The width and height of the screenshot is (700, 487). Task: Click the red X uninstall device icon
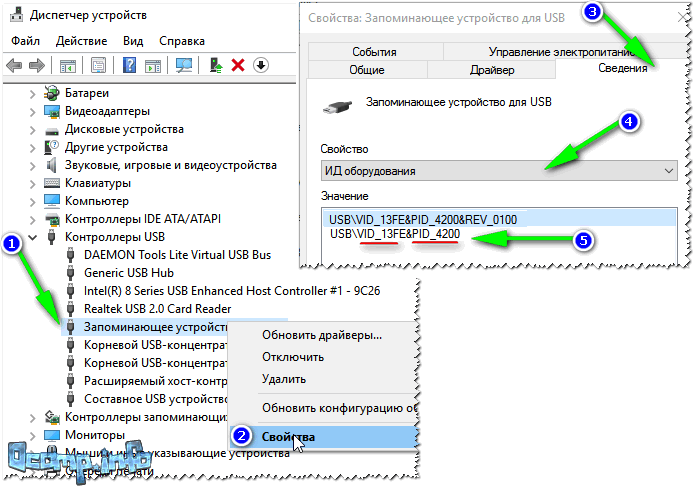tap(238, 65)
